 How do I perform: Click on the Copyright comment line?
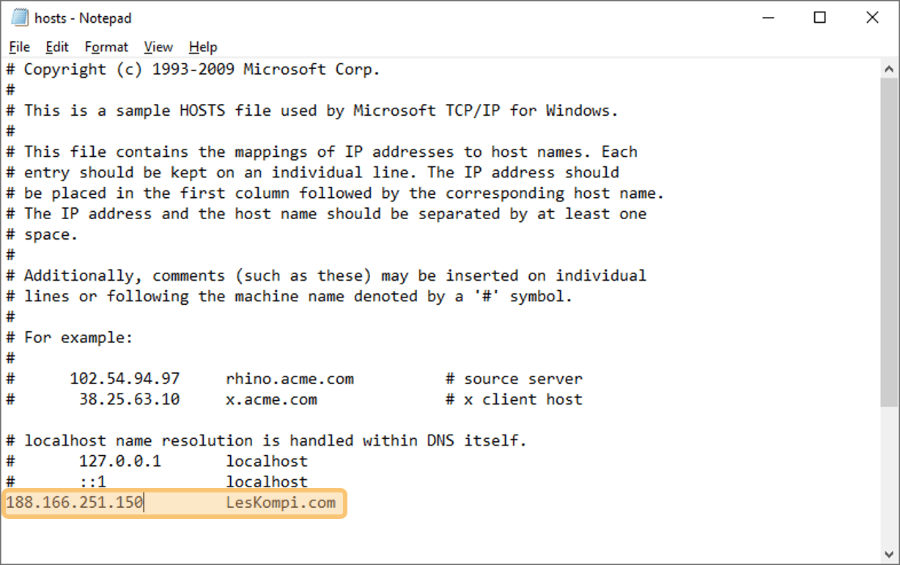click(x=193, y=69)
